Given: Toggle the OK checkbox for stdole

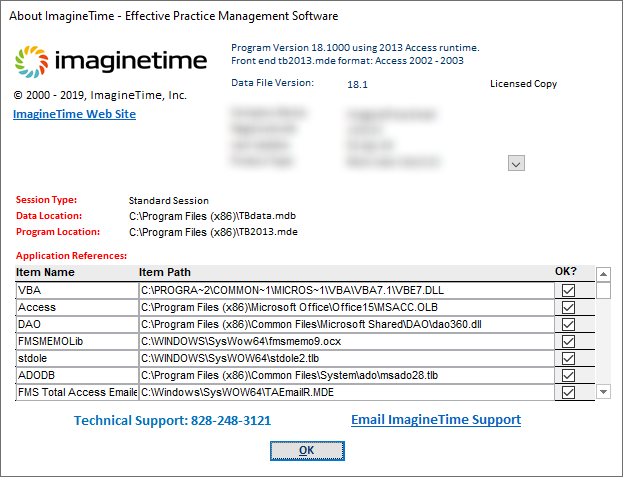Looking at the screenshot, I should pos(568,359).
